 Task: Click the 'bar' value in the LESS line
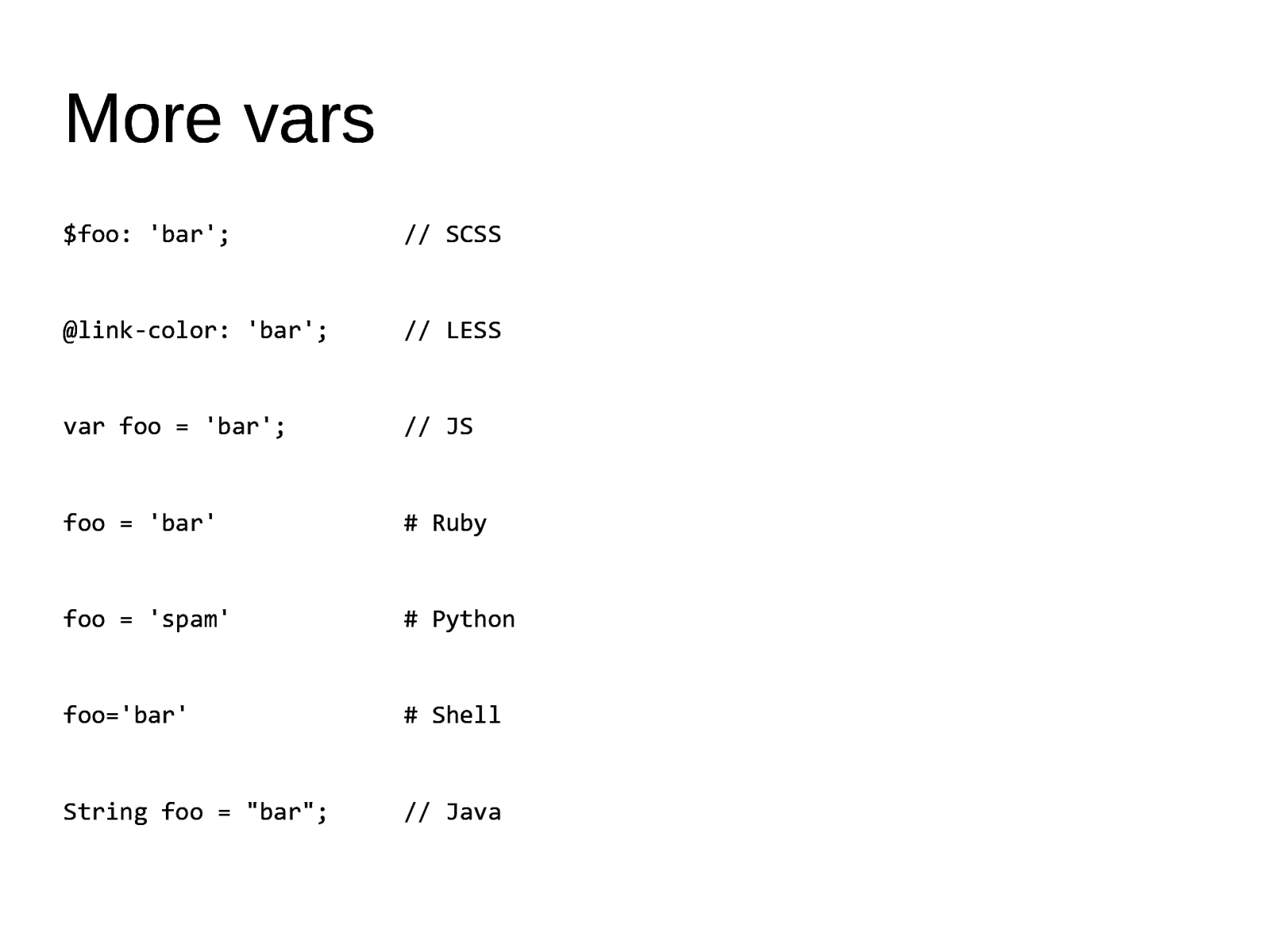pyautogui.click(x=280, y=331)
